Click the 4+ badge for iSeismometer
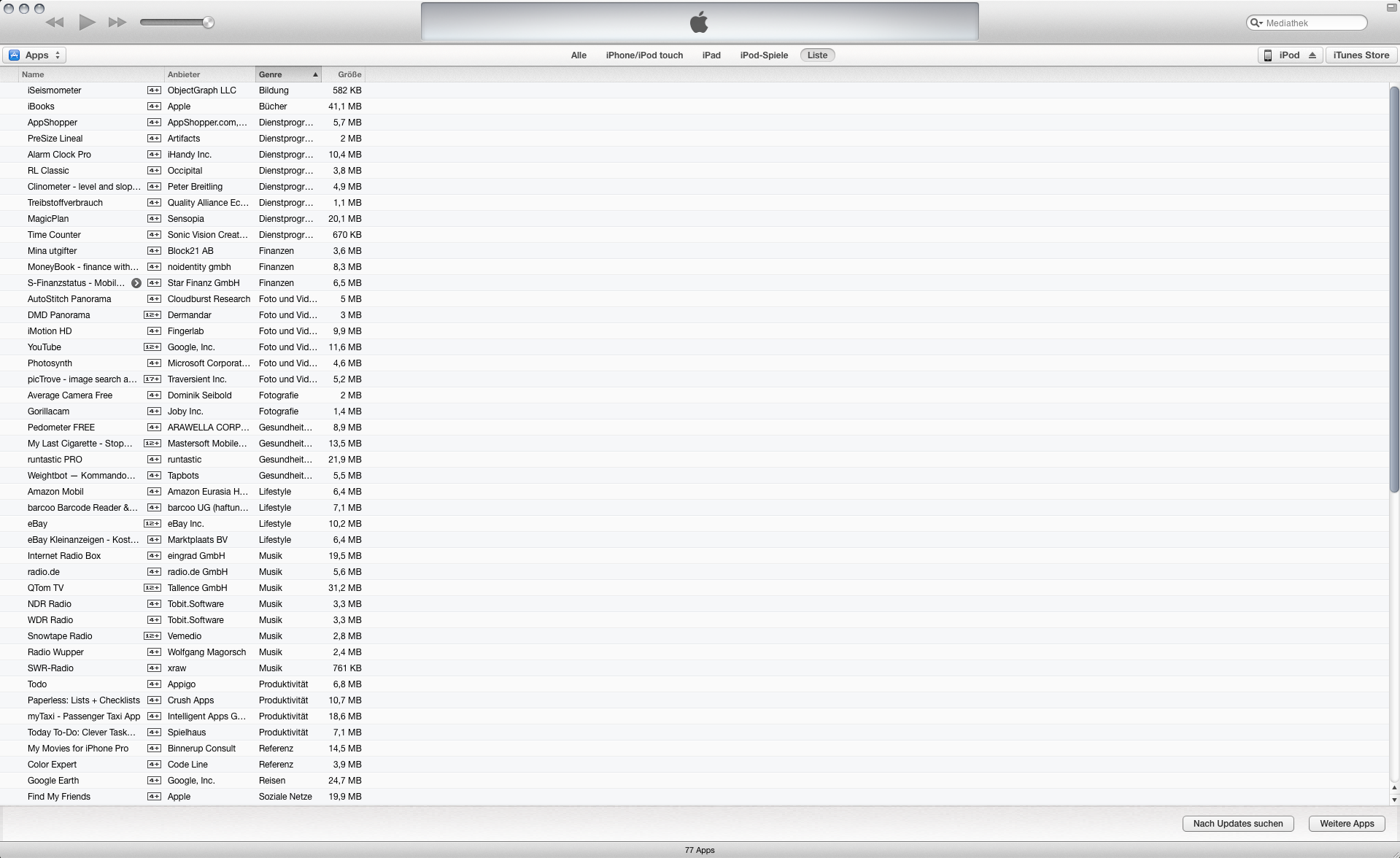 (154, 90)
